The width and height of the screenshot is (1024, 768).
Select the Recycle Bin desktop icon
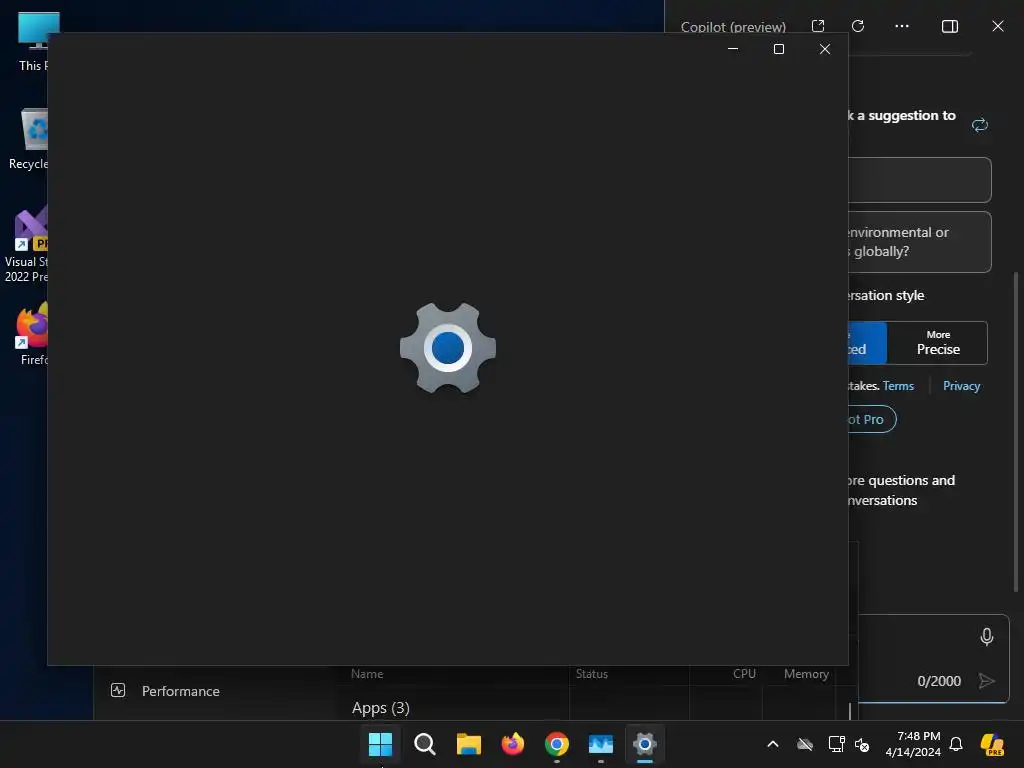[x=29, y=139]
